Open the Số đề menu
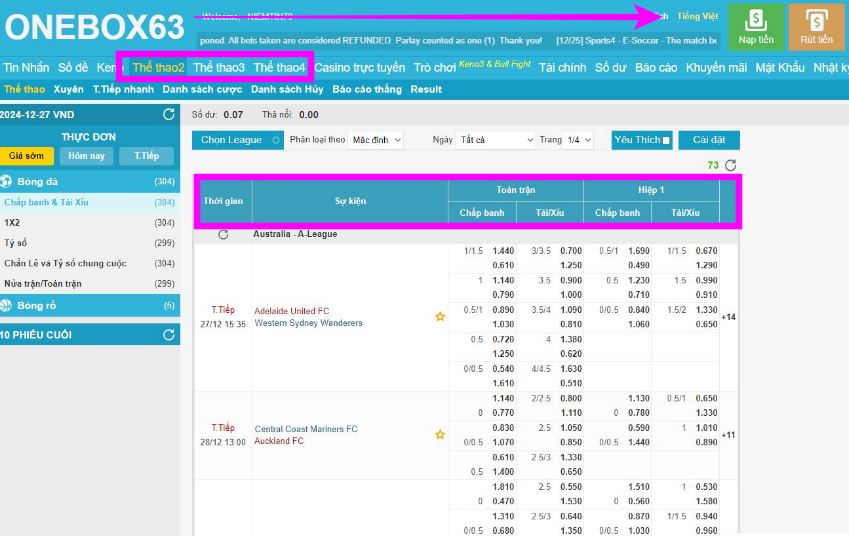 (x=73, y=68)
